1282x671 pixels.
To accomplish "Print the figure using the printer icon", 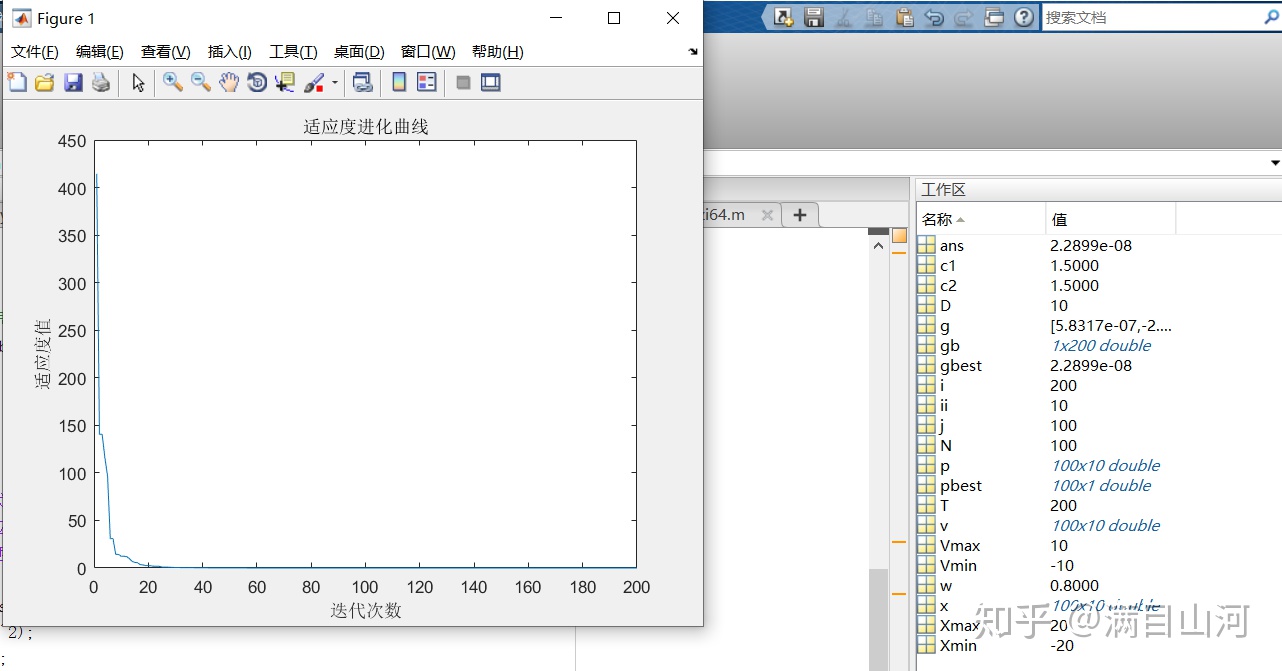I will (101, 83).
